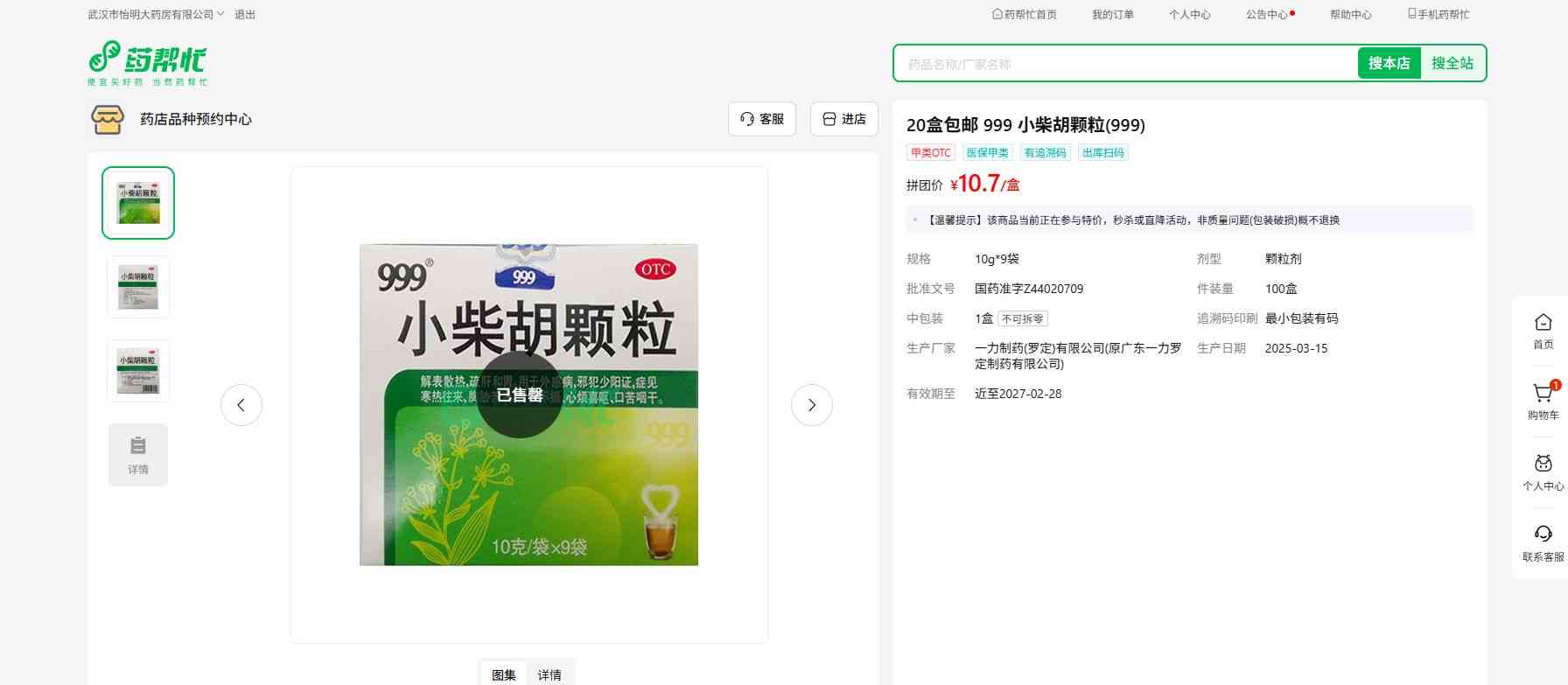1568x685 pixels.
Task: Open the shopping cart in right sidebar
Action: [1543, 395]
